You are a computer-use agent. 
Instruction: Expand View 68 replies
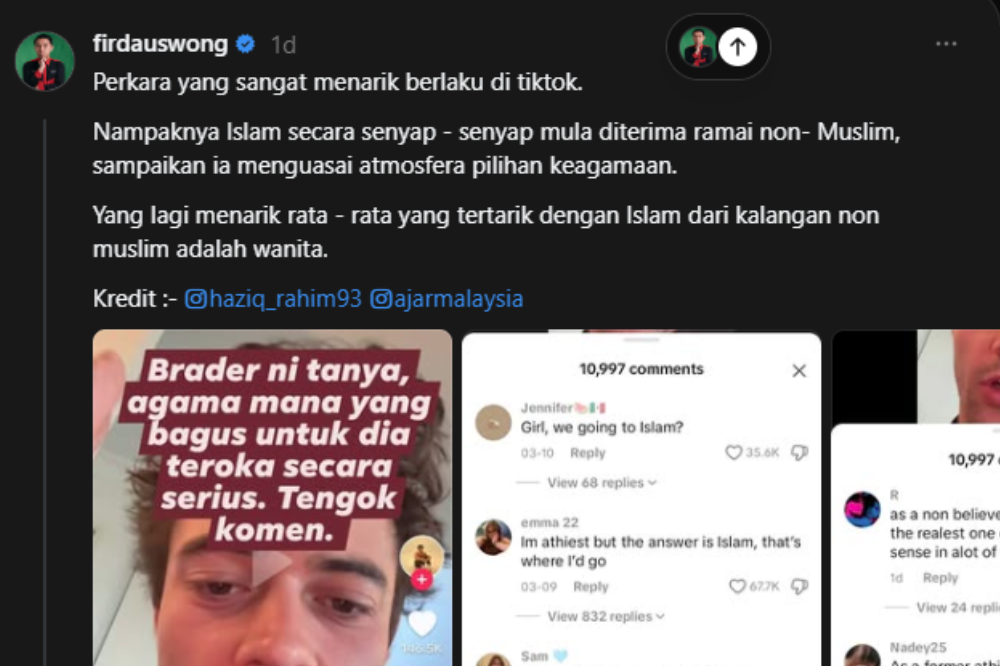[601, 483]
